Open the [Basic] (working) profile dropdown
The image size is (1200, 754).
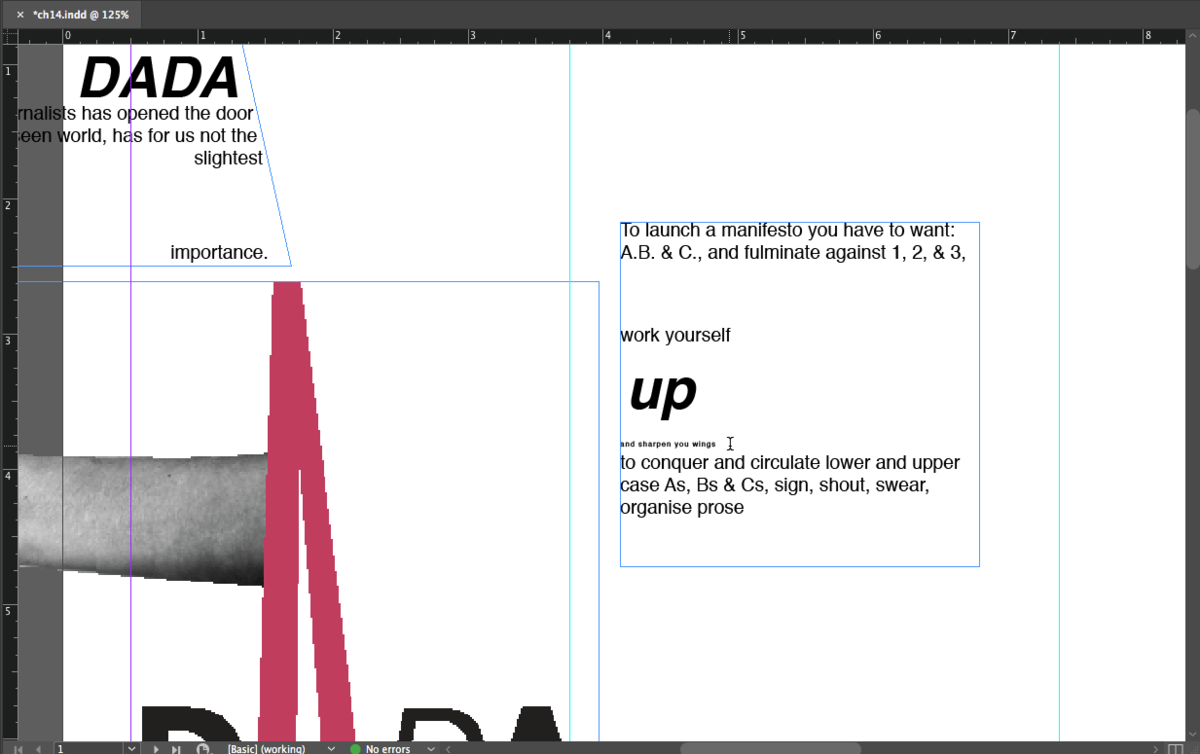point(331,748)
